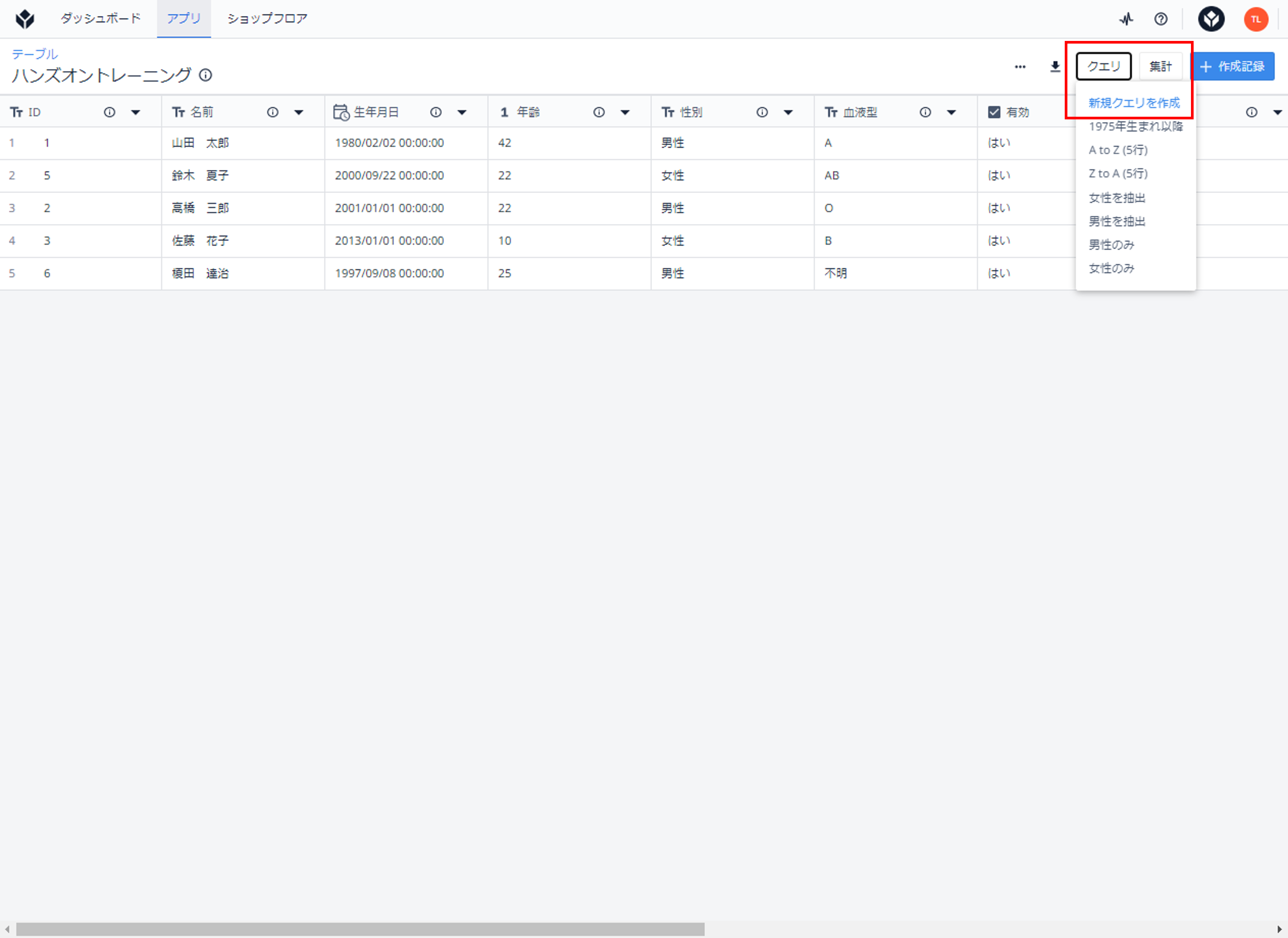Expand the 生年月日 column dropdown arrow
The width and height of the screenshot is (1288, 938).
tap(462, 113)
